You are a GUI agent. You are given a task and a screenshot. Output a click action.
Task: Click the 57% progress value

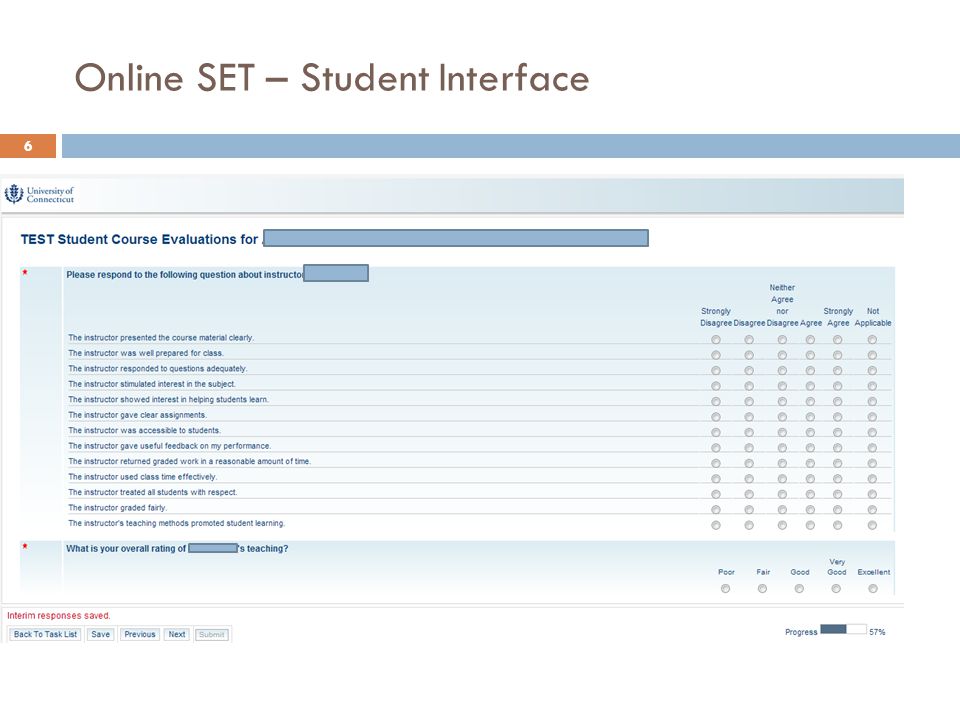[x=877, y=632]
